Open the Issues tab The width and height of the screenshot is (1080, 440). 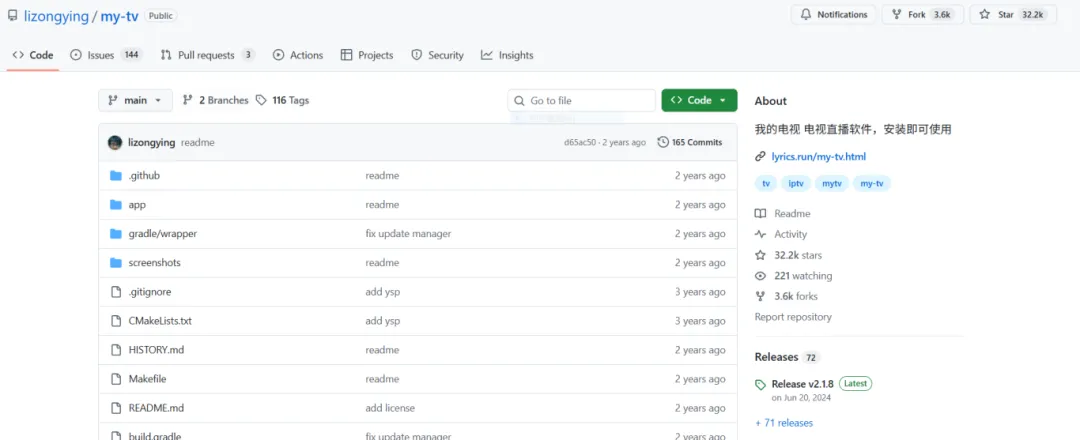[105, 55]
